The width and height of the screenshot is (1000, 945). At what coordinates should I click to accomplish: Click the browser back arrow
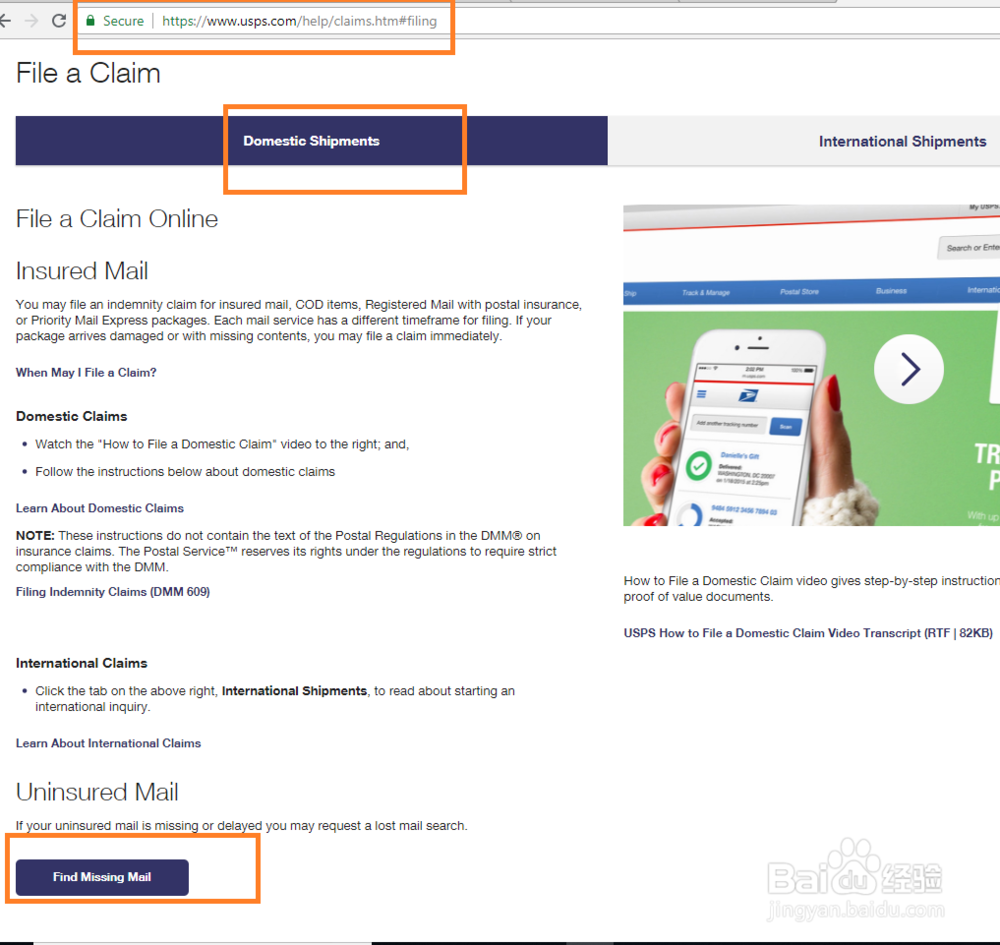click(5, 21)
